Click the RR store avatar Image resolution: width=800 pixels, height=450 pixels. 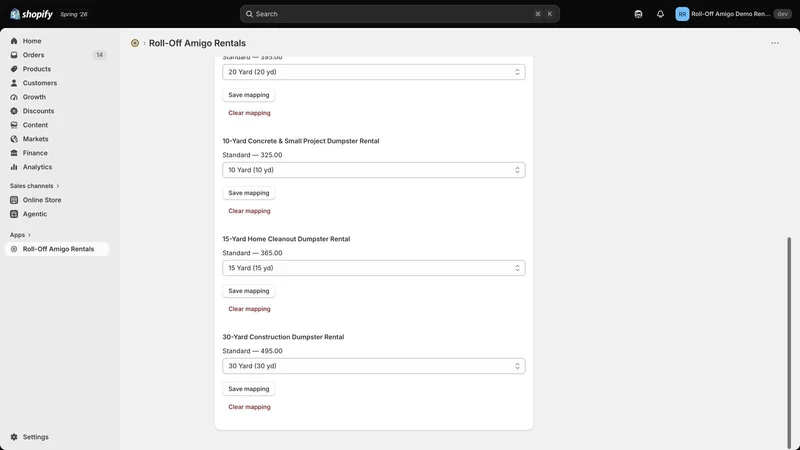pyautogui.click(x=682, y=14)
